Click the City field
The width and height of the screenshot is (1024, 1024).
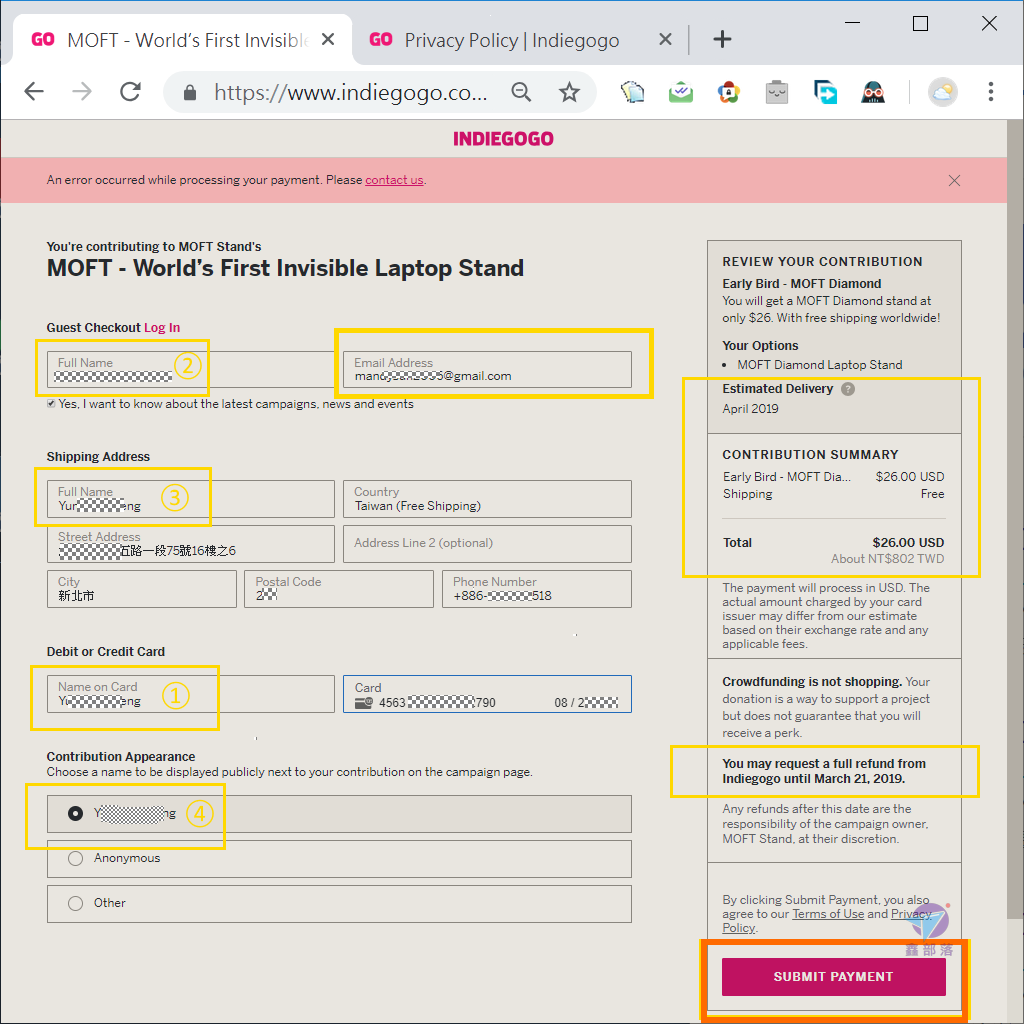click(142, 589)
